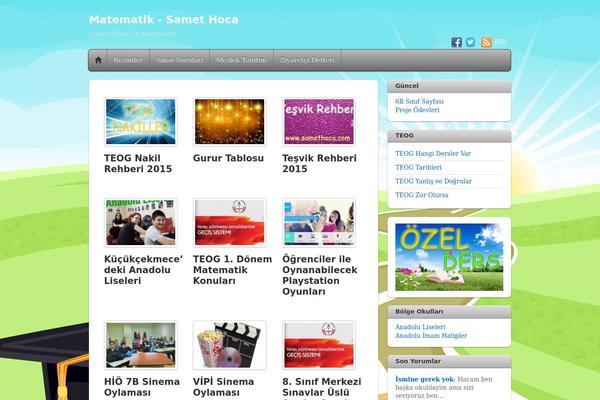
Task: Click the TEOG 1. Dönem Matematik Konuları heading
Action: [x=232, y=270]
